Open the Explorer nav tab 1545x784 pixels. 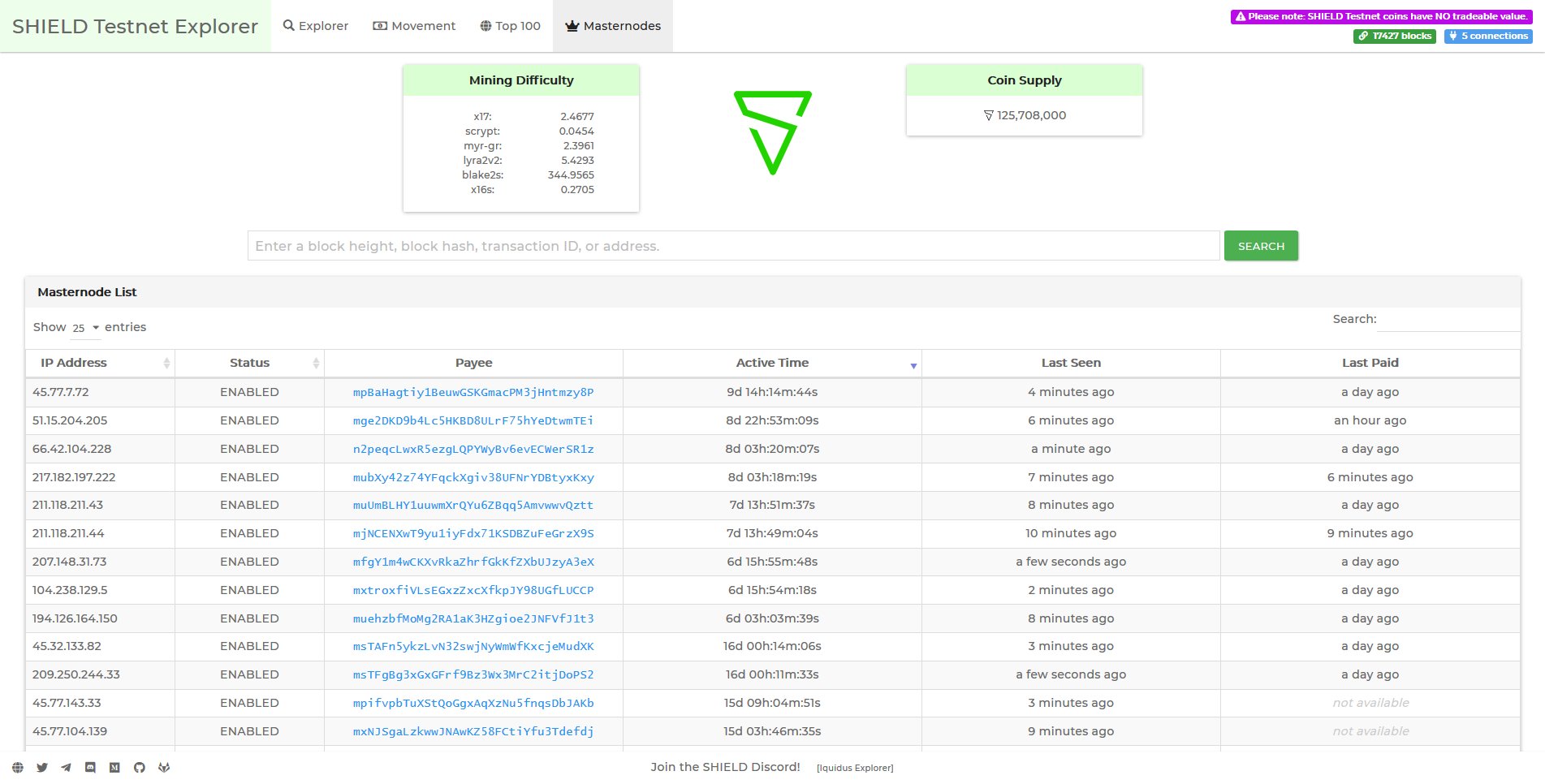pyautogui.click(x=316, y=26)
